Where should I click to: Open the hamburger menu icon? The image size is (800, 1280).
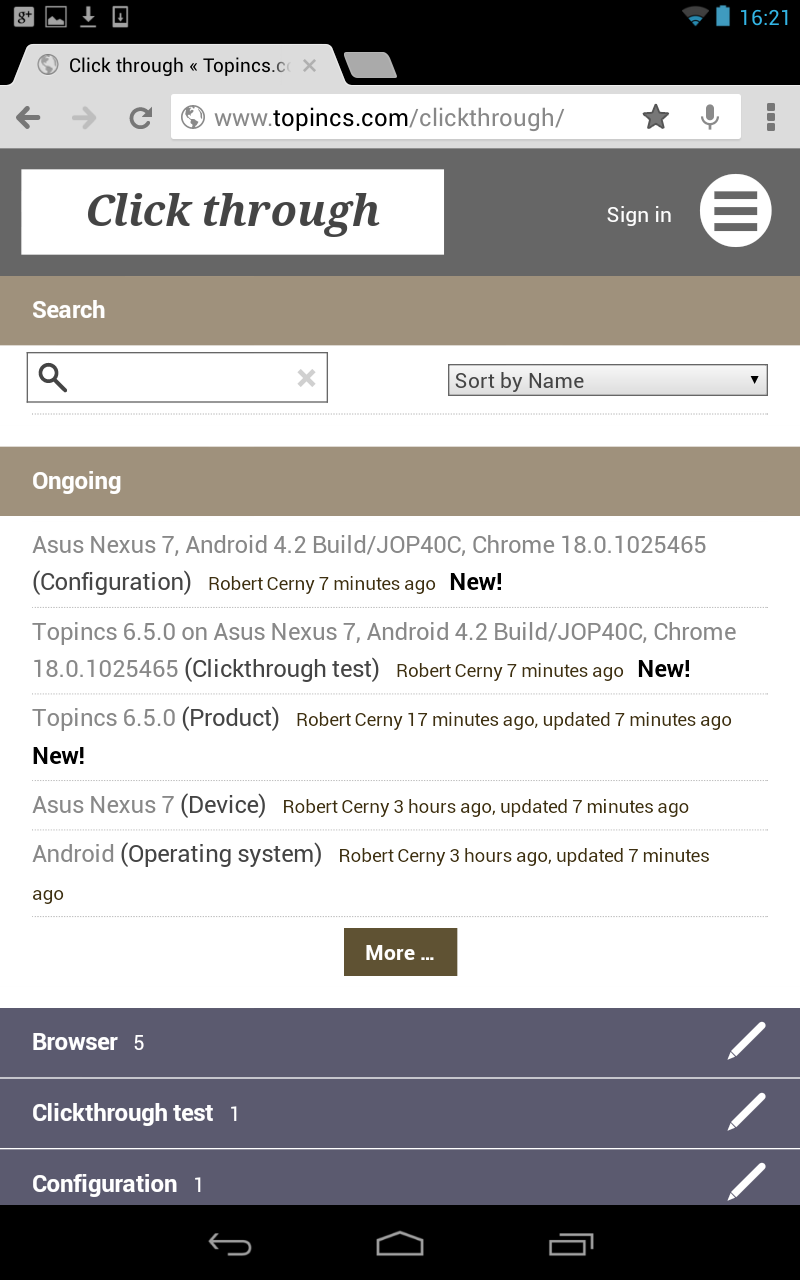(x=735, y=211)
